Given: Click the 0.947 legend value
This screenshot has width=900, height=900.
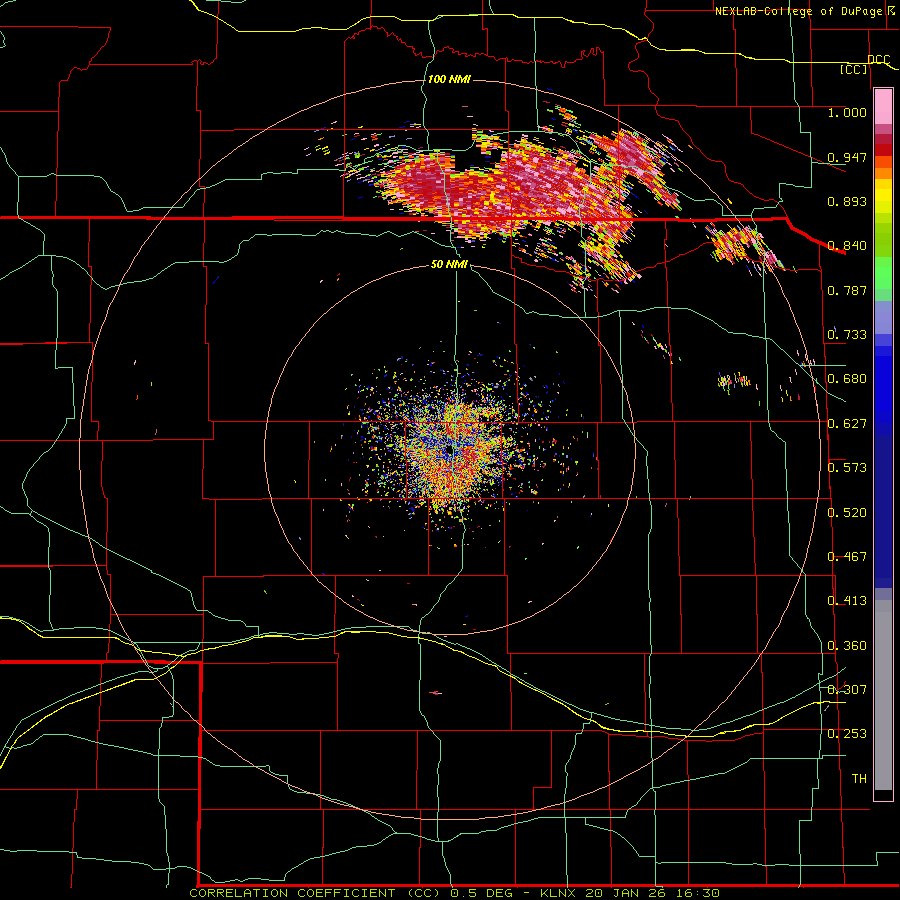Looking at the screenshot, I should point(847,157).
